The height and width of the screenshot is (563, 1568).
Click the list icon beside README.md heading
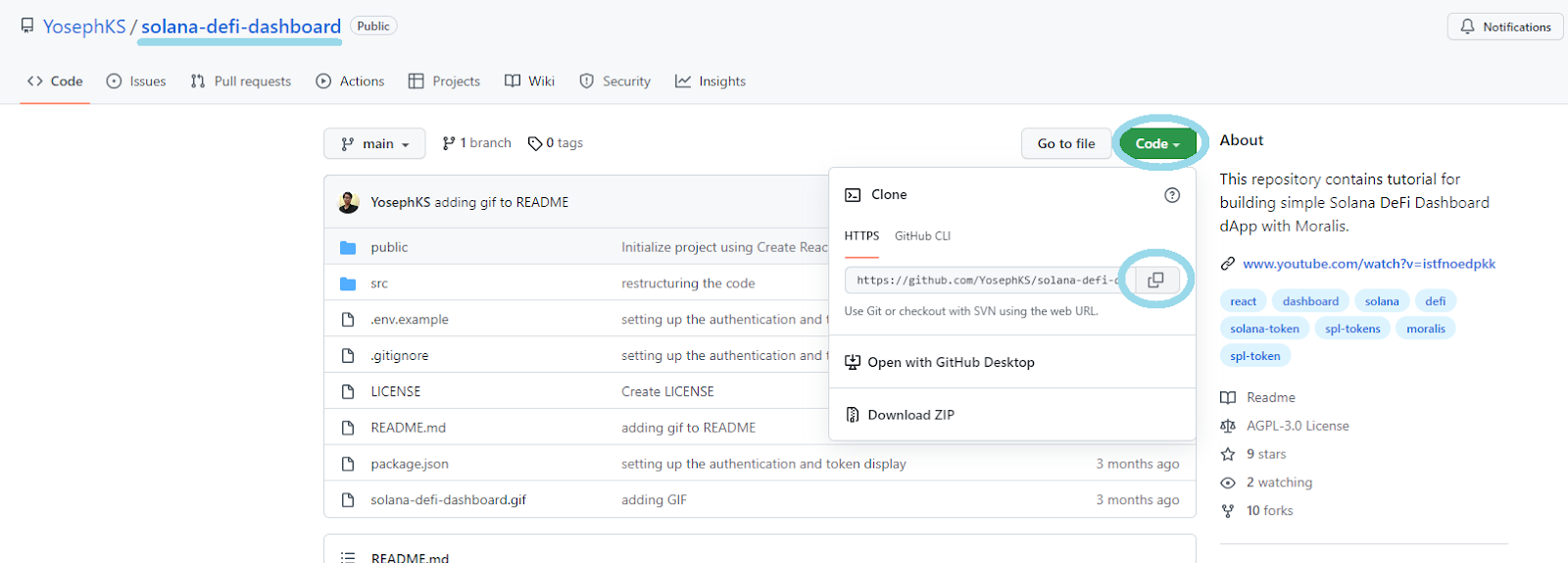click(x=348, y=557)
